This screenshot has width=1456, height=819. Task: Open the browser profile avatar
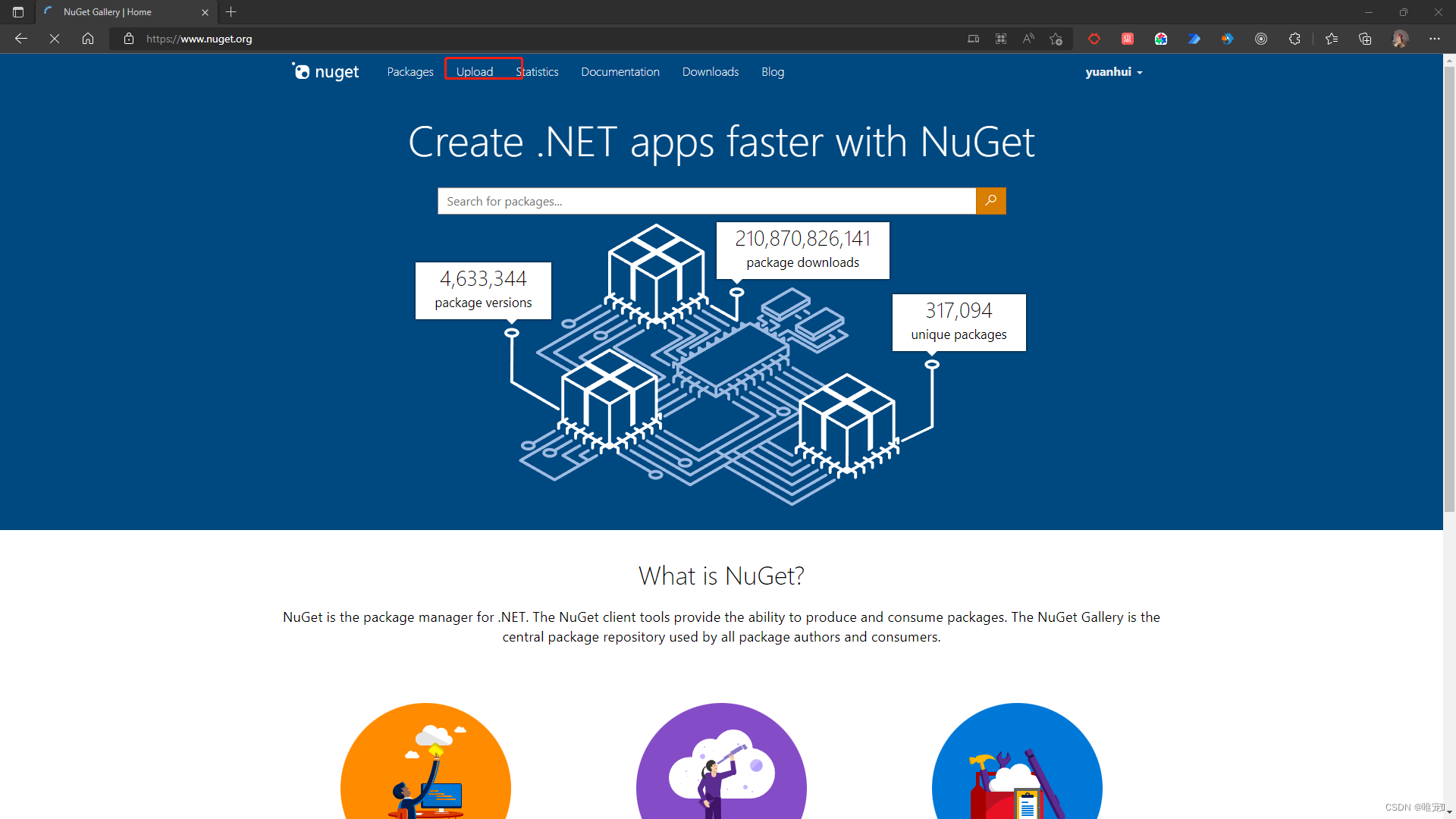point(1400,39)
